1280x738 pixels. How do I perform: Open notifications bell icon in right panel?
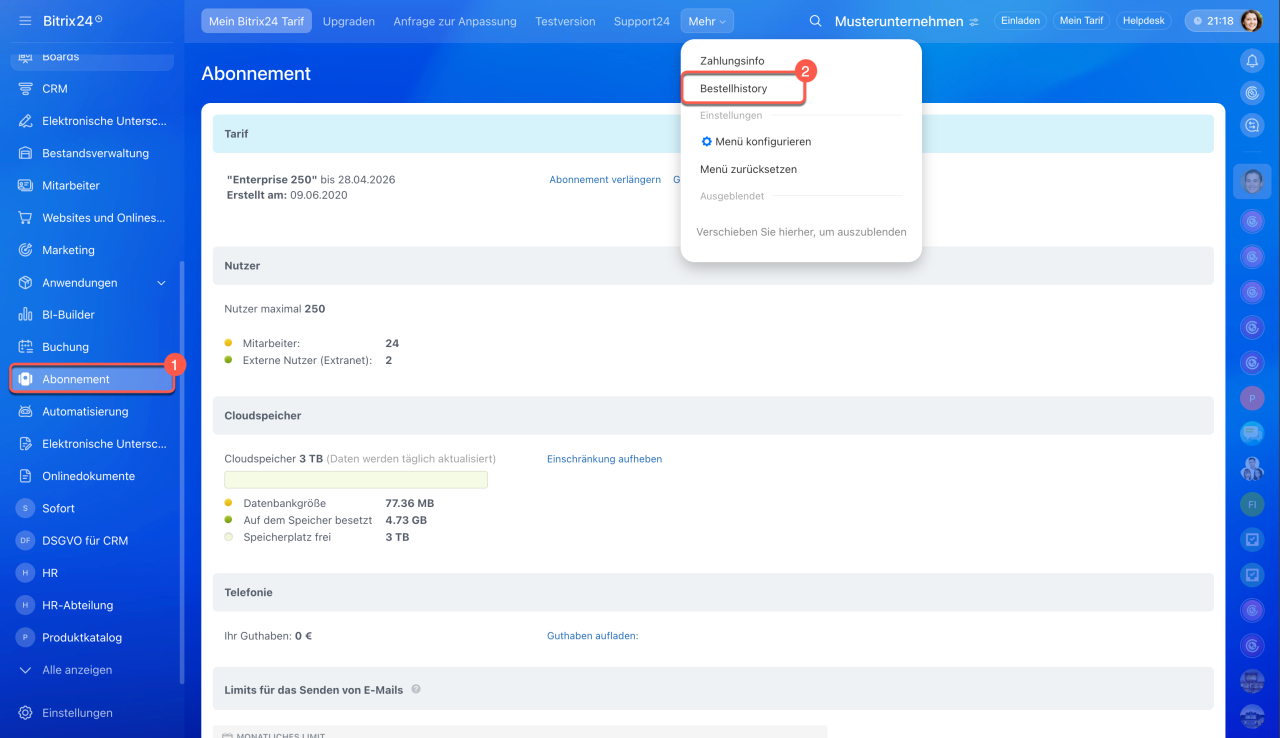[x=1252, y=61]
